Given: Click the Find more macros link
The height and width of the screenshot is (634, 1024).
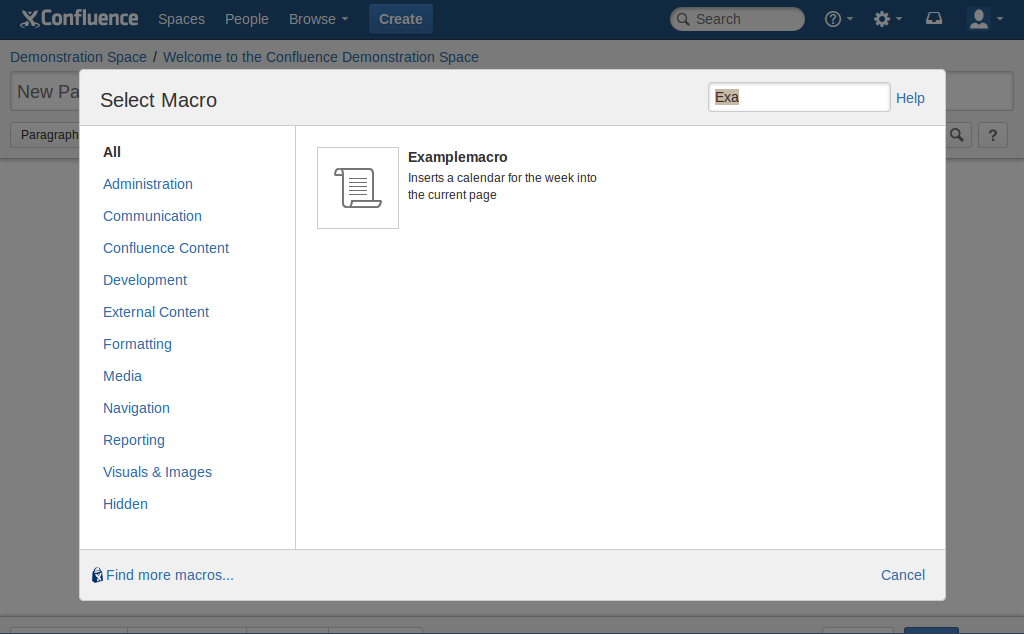Looking at the screenshot, I should (x=169, y=575).
